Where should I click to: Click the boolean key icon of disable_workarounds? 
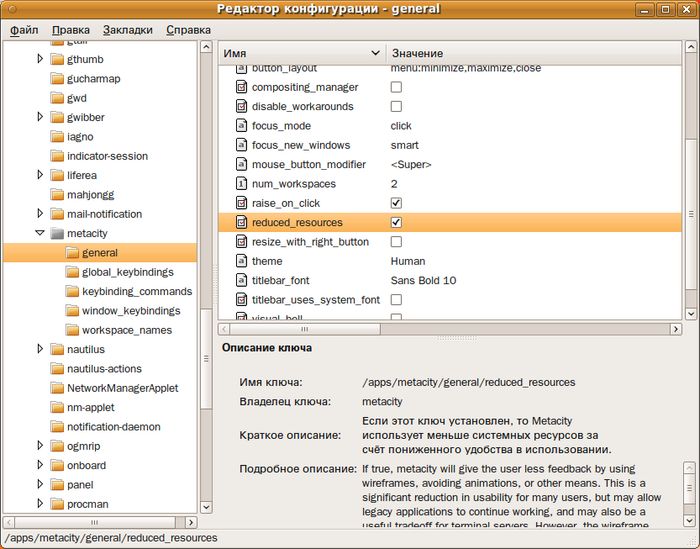[x=241, y=106]
